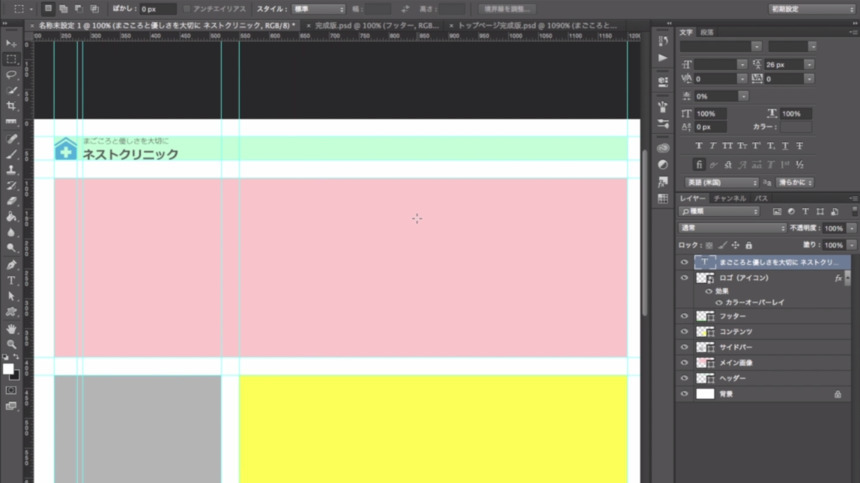Select the Ruler tool in the toolbox
This screenshot has width=860, height=483.
pos(11,122)
